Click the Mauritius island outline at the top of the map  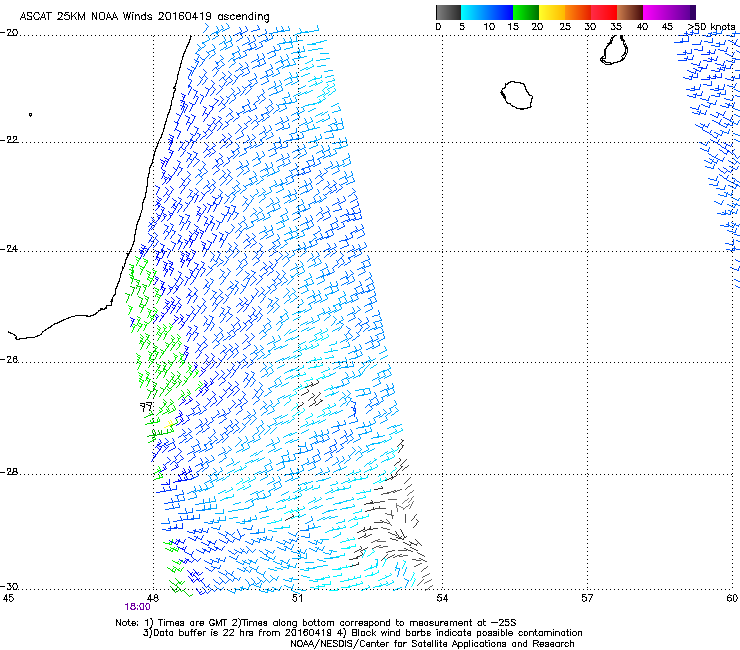[614, 50]
